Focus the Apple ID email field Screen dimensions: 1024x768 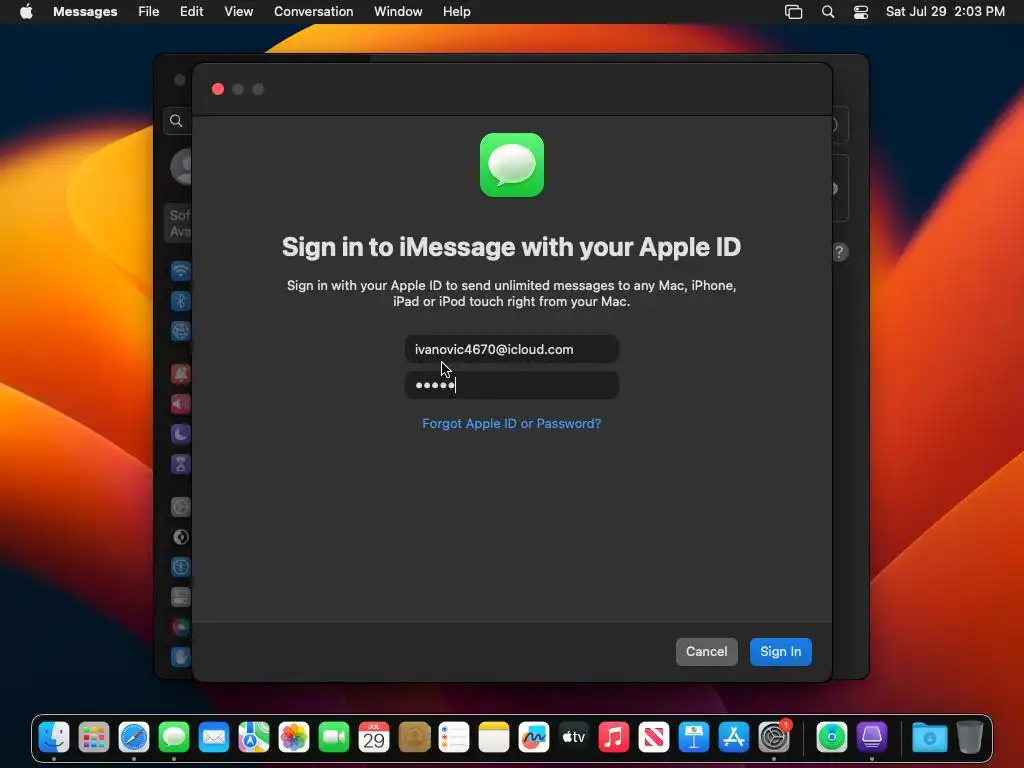(x=512, y=349)
